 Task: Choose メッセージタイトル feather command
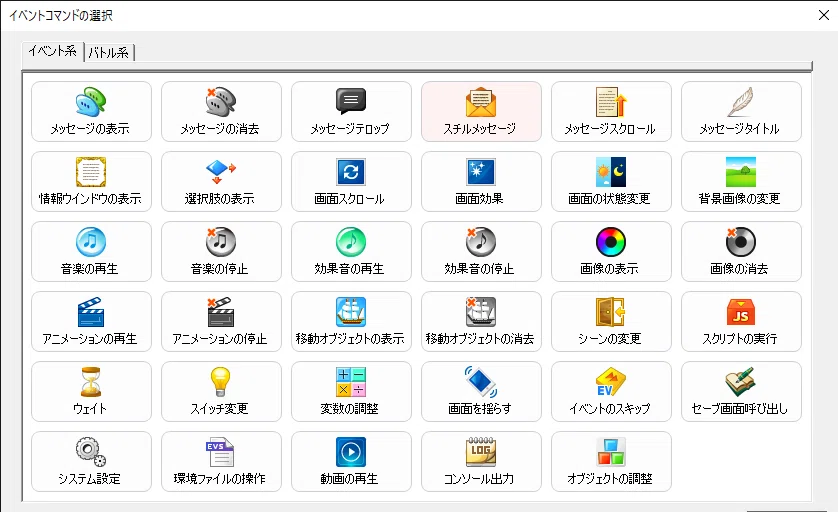(x=741, y=112)
